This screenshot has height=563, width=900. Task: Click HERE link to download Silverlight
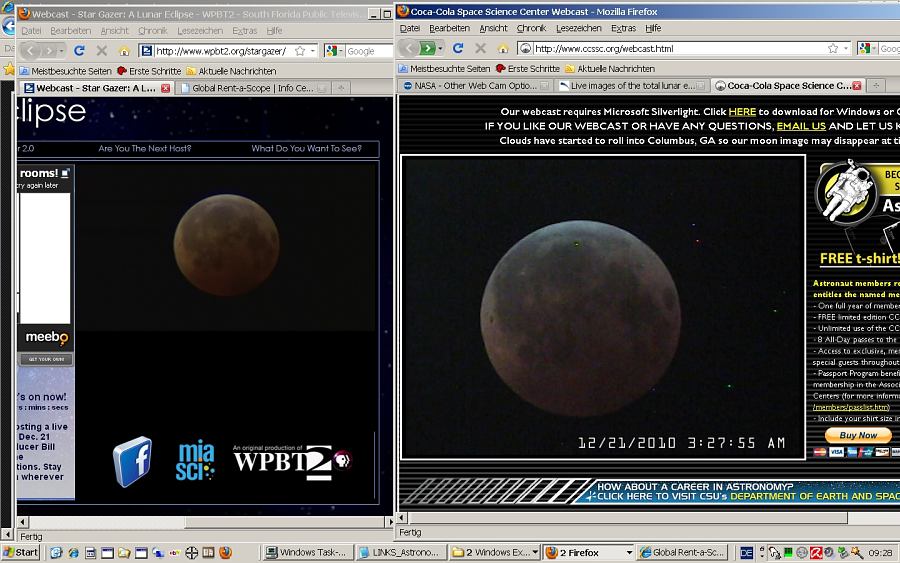[x=742, y=111]
